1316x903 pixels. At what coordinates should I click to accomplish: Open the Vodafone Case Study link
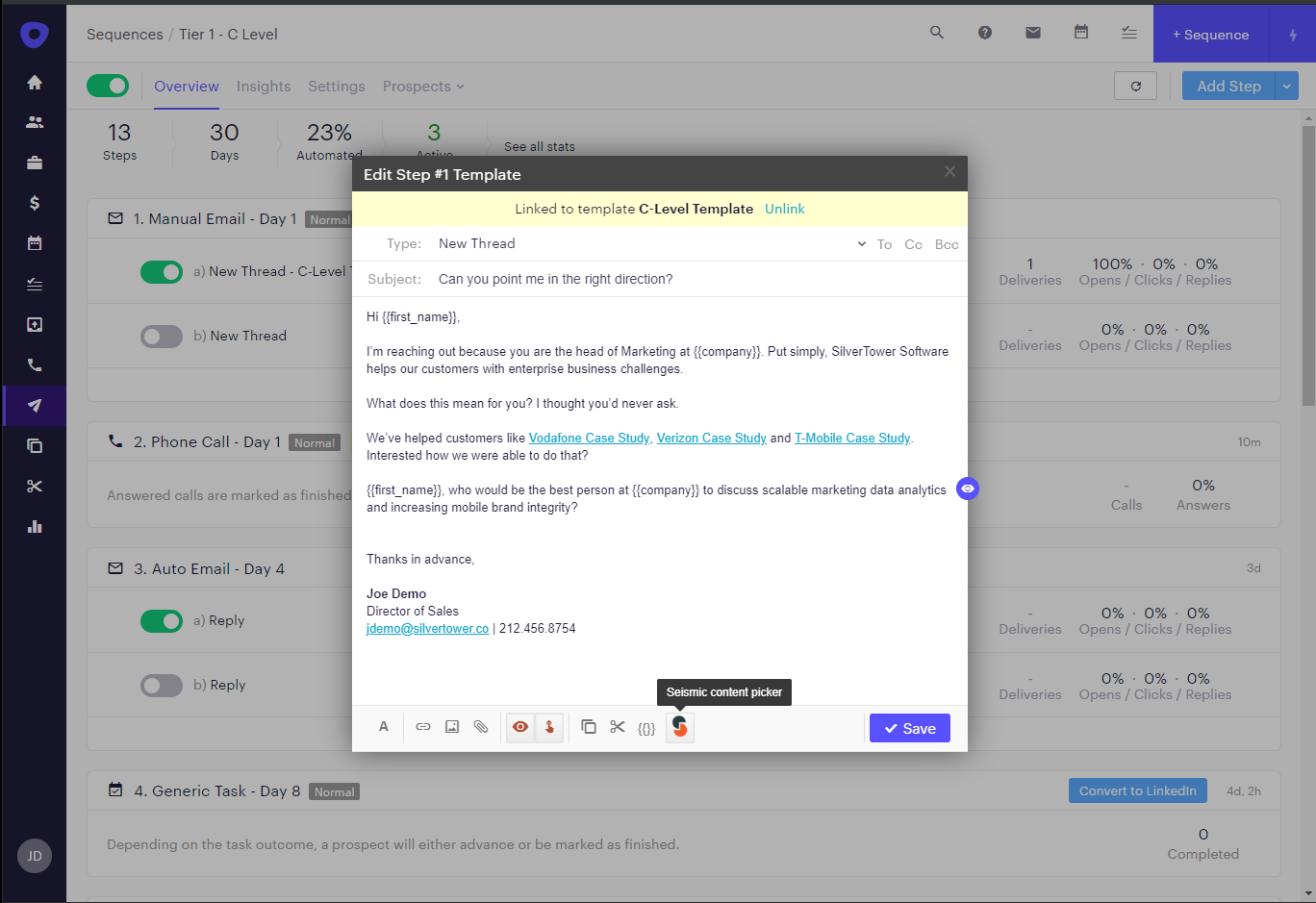point(589,439)
